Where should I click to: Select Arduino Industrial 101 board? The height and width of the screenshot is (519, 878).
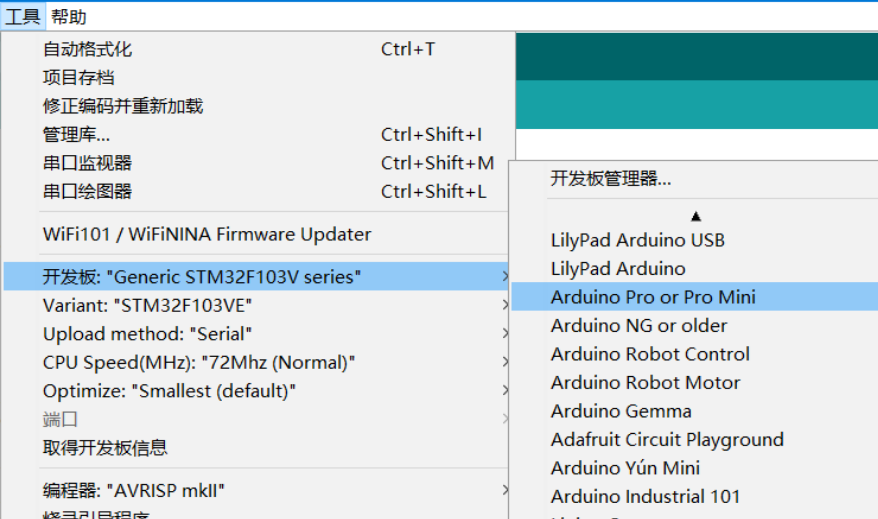point(694,497)
